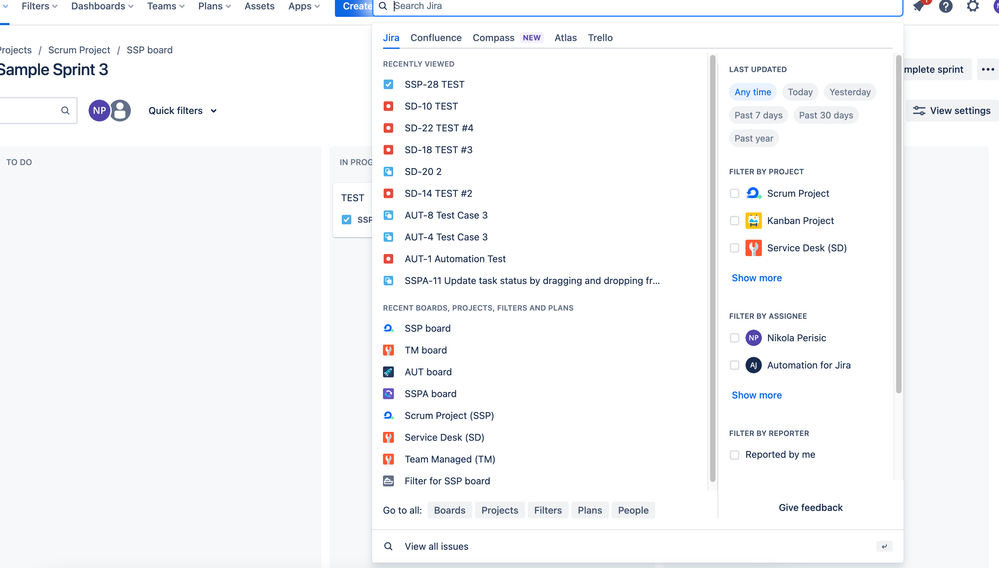Image resolution: width=999 pixels, height=568 pixels.
Task: Switch to the Atlas search tab
Action: 565,38
